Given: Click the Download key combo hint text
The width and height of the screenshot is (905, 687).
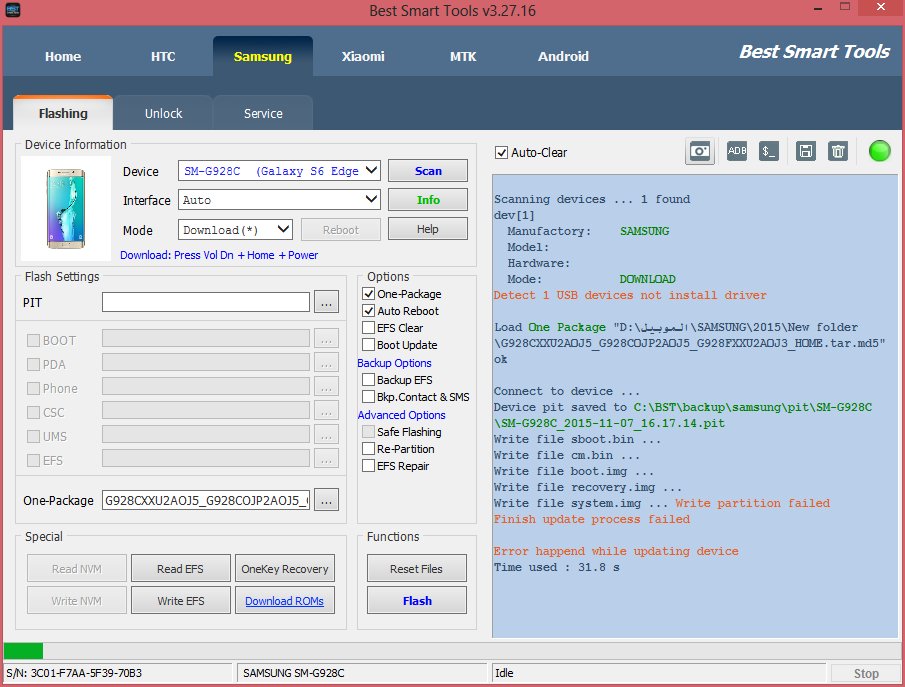Looking at the screenshot, I should click(x=219, y=255).
